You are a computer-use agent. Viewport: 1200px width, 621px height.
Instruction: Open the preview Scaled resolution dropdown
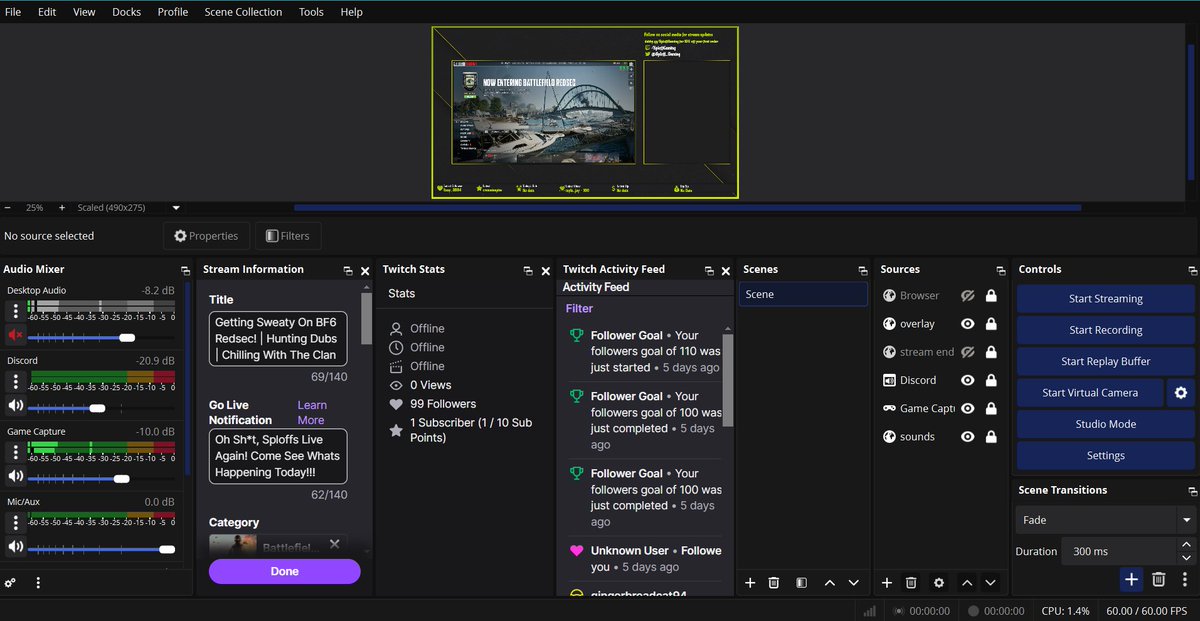(x=175, y=207)
